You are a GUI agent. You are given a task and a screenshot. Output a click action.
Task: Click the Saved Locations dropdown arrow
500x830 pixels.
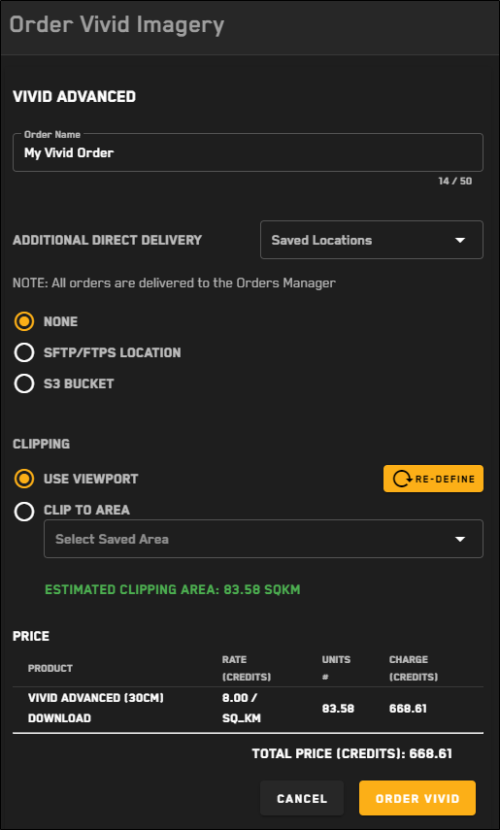pyautogui.click(x=460, y=240)
